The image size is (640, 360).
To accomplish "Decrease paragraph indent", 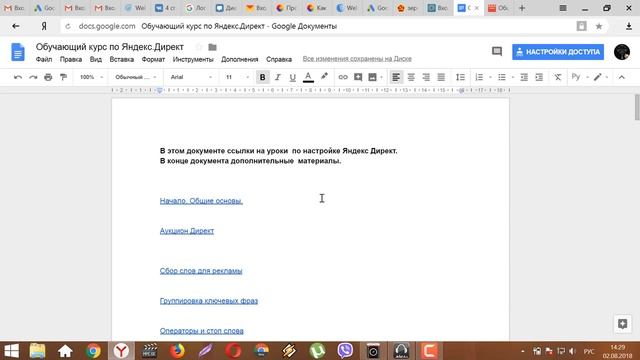I will (x=524, y=77).
